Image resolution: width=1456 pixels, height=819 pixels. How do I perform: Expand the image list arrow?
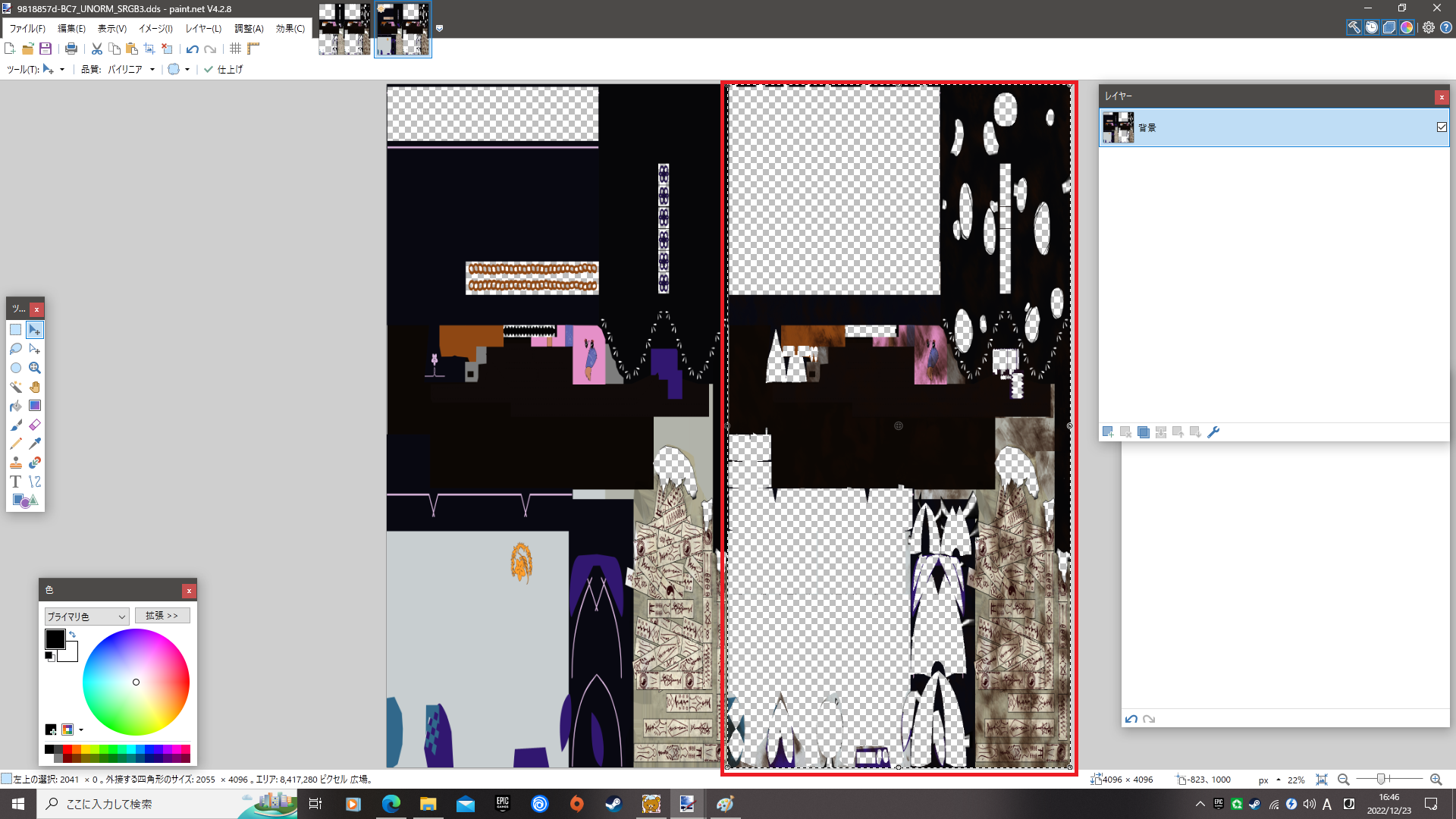point(439,29)
